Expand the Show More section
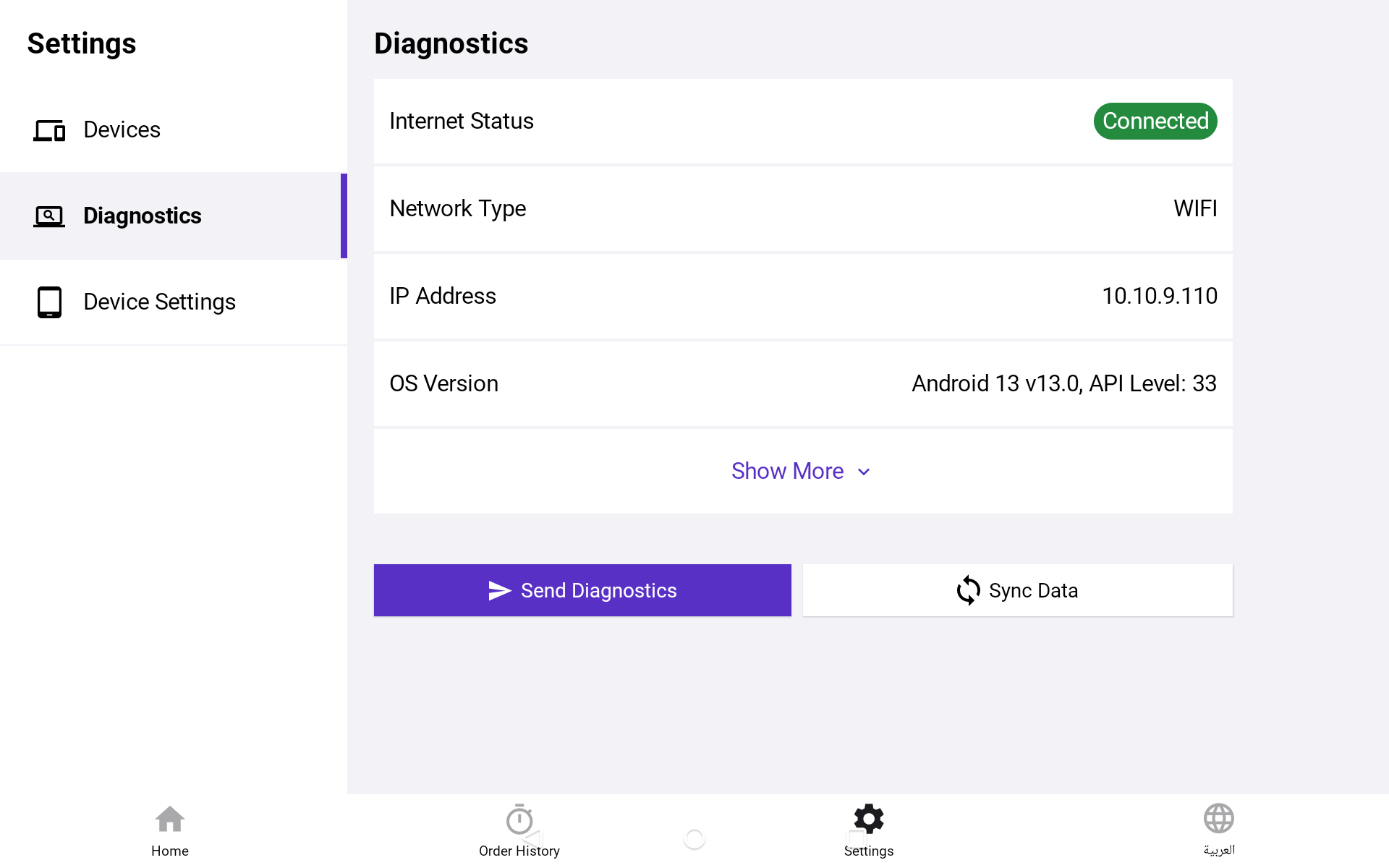 tap(788, 471)
